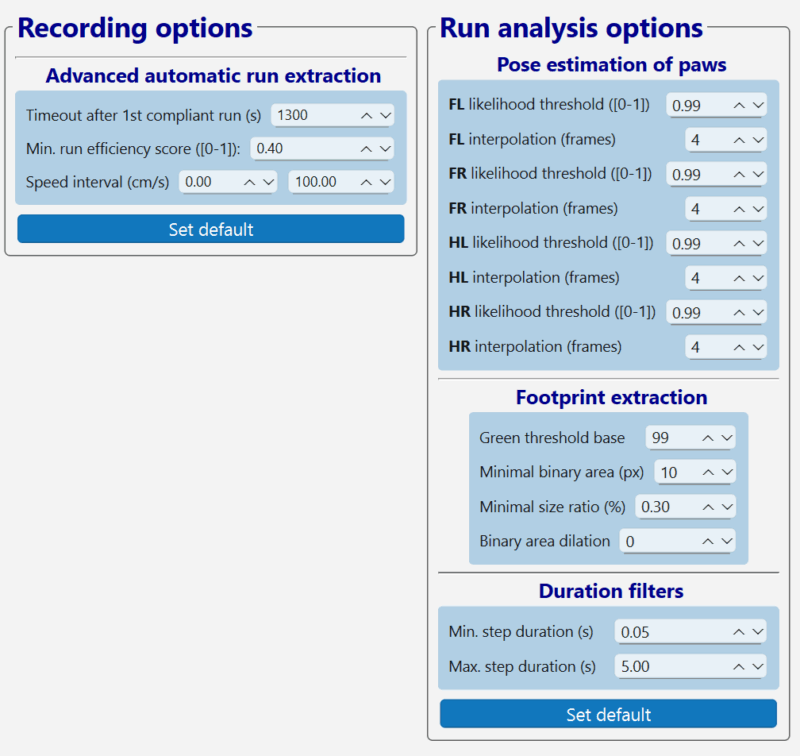Decrease the HR likelihood threshold
The height and width of the screenshot is (756, 800).
pyautogui.click(x=757, y=313)
